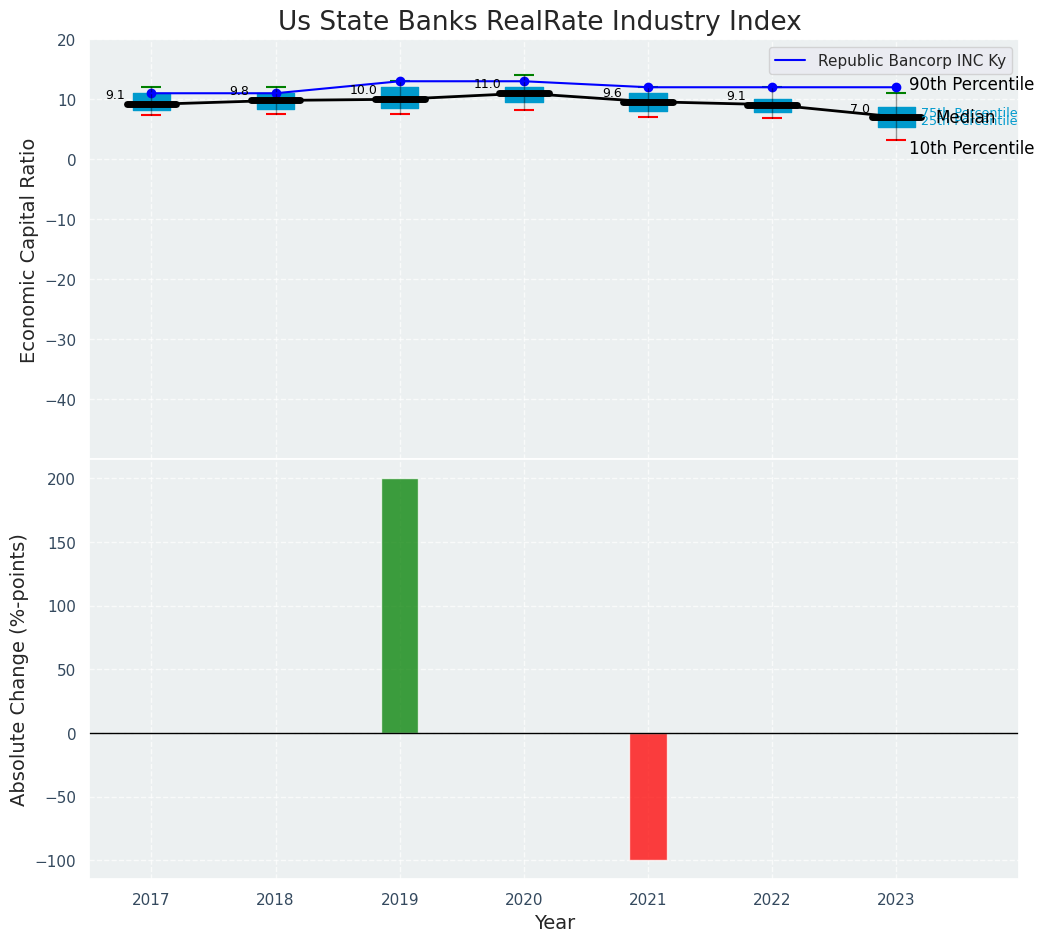Click the 200 y-axis tick label

click(63, 479)
